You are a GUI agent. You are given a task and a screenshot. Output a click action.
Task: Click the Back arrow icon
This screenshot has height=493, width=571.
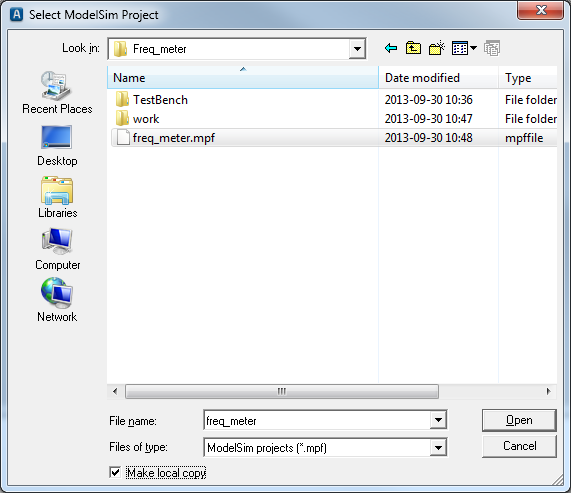(391, 48)
